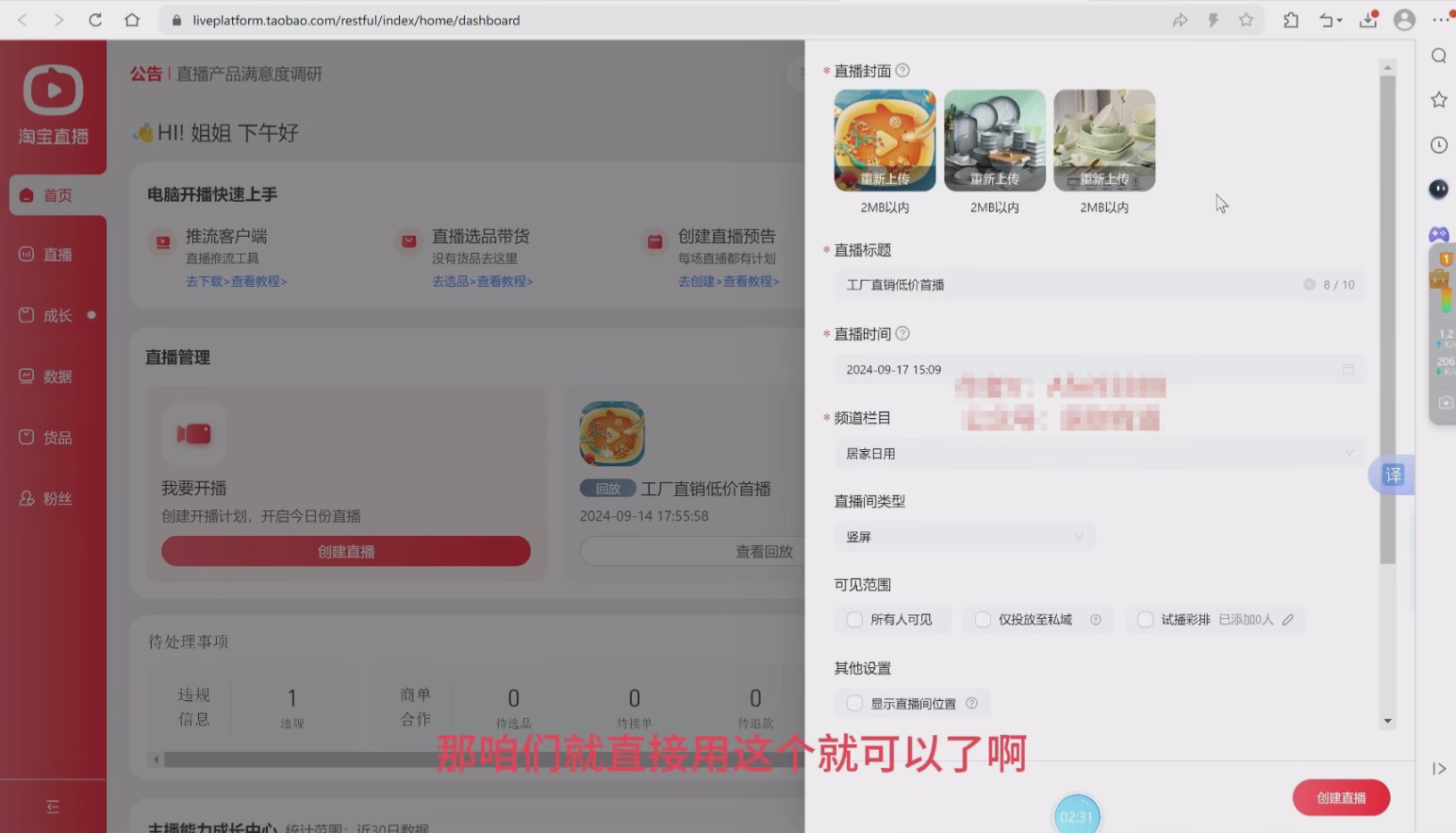Click the browser address bar URL

pyautogui.click(x=356, y=20)
